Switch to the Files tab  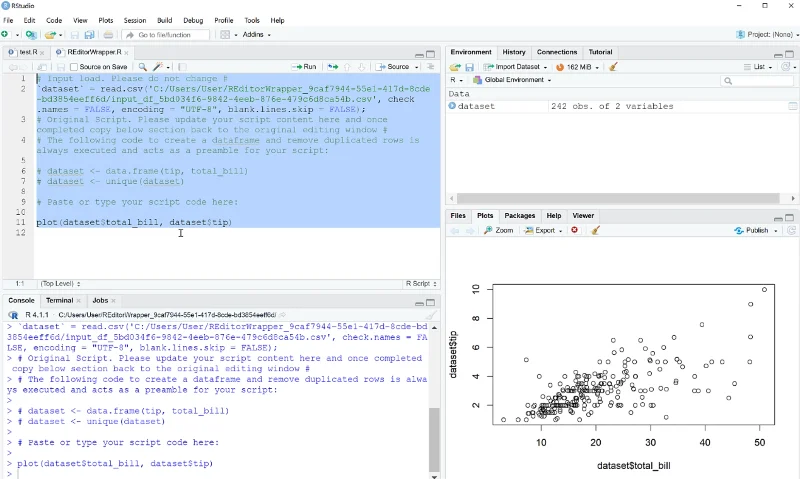(458, 216)
